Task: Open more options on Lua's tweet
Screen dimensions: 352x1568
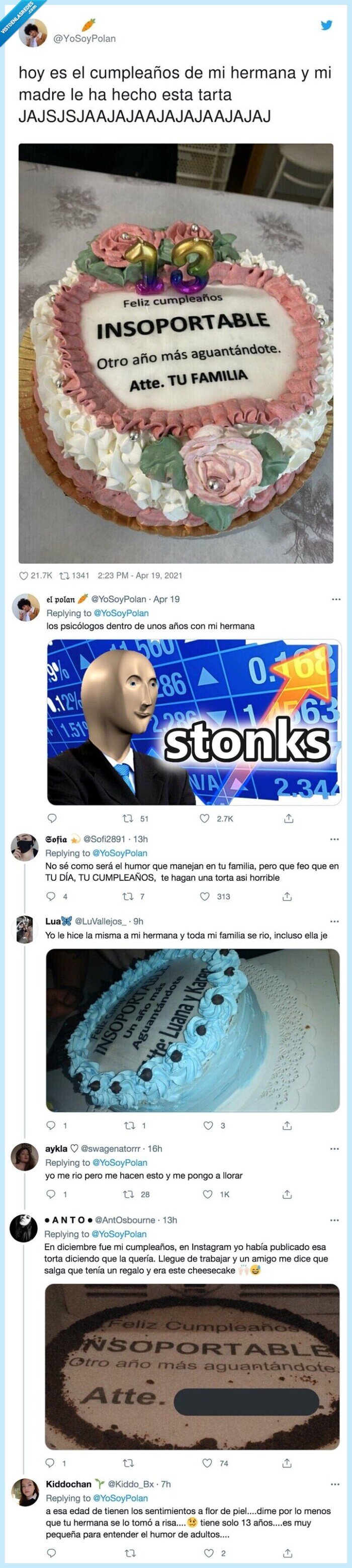Action: 334,921
